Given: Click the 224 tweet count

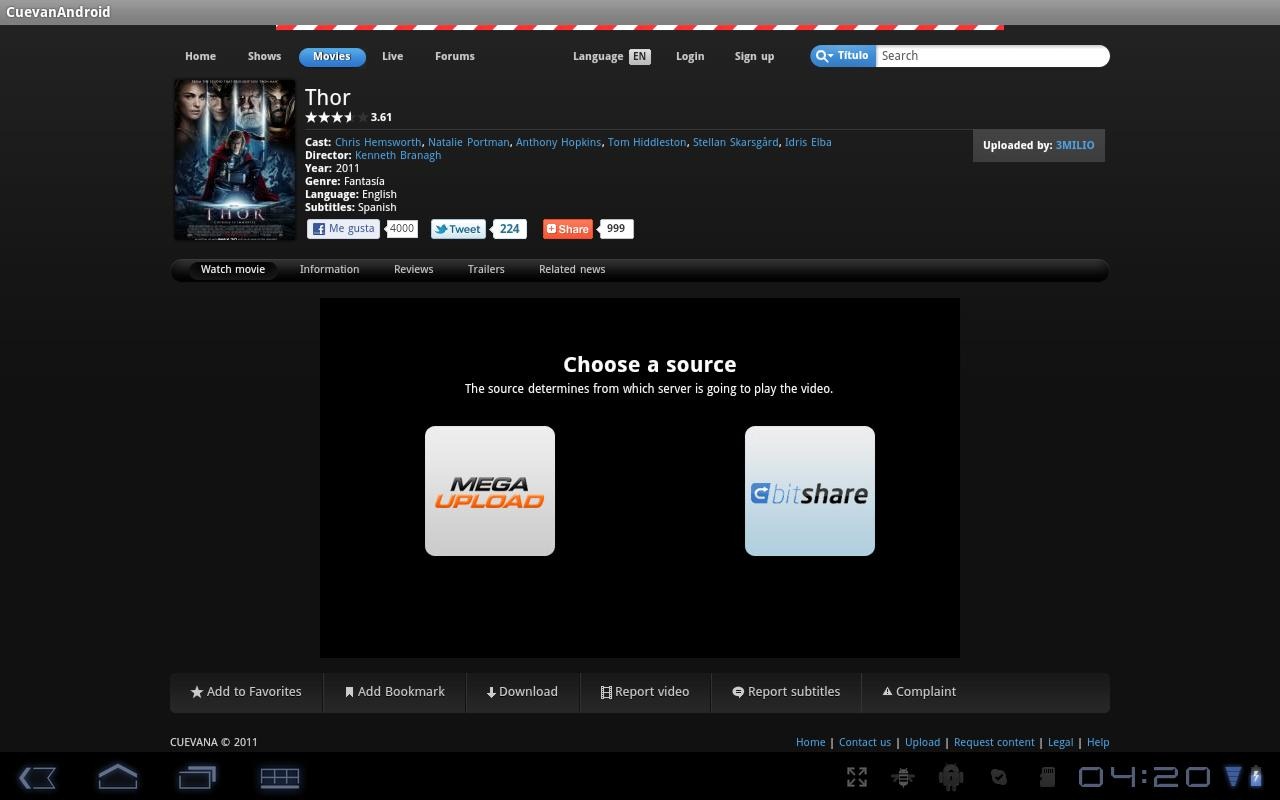Looking at the screenshot, I should (x=510, y=229).
